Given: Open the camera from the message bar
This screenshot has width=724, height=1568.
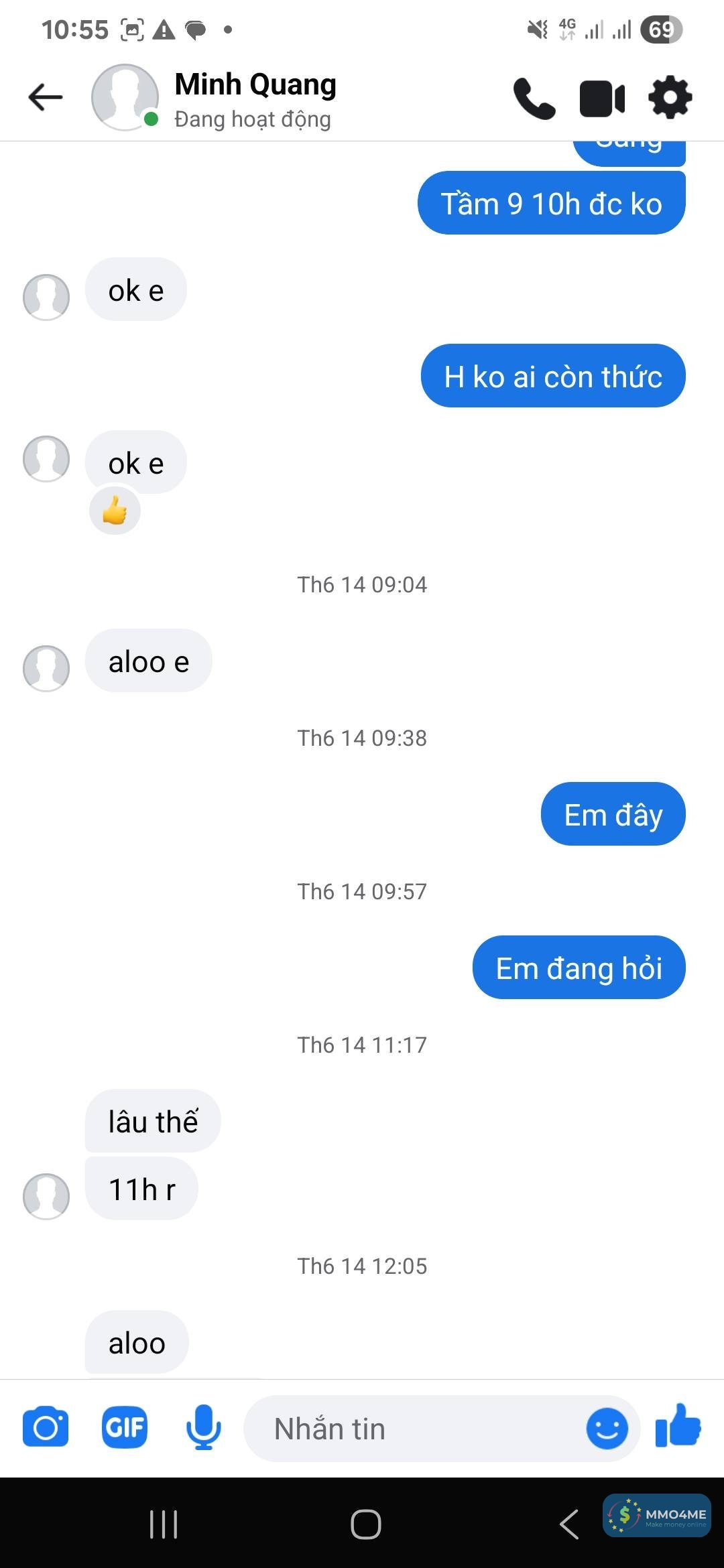Looking at the screenshot, I should click(46, 1427).
